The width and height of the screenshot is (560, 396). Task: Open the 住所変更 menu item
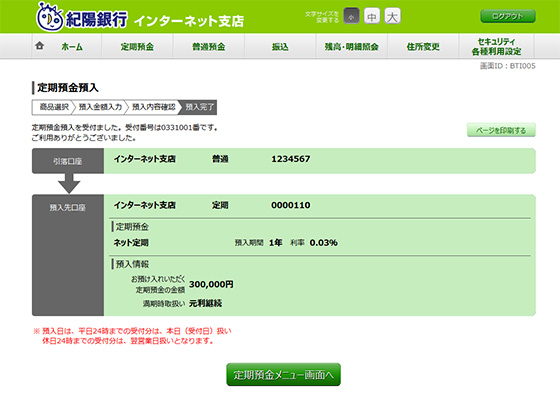[x=423, y=46]
